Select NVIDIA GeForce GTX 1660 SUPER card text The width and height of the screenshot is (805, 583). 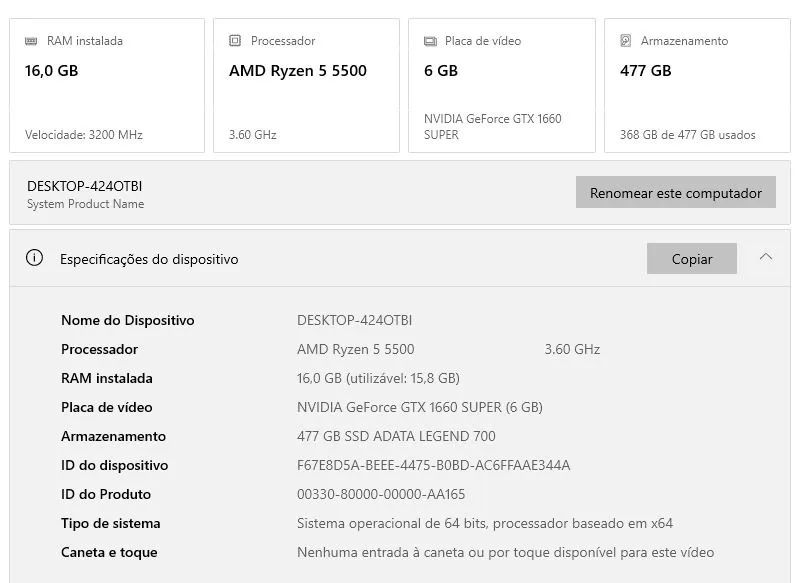coord(492,127)
